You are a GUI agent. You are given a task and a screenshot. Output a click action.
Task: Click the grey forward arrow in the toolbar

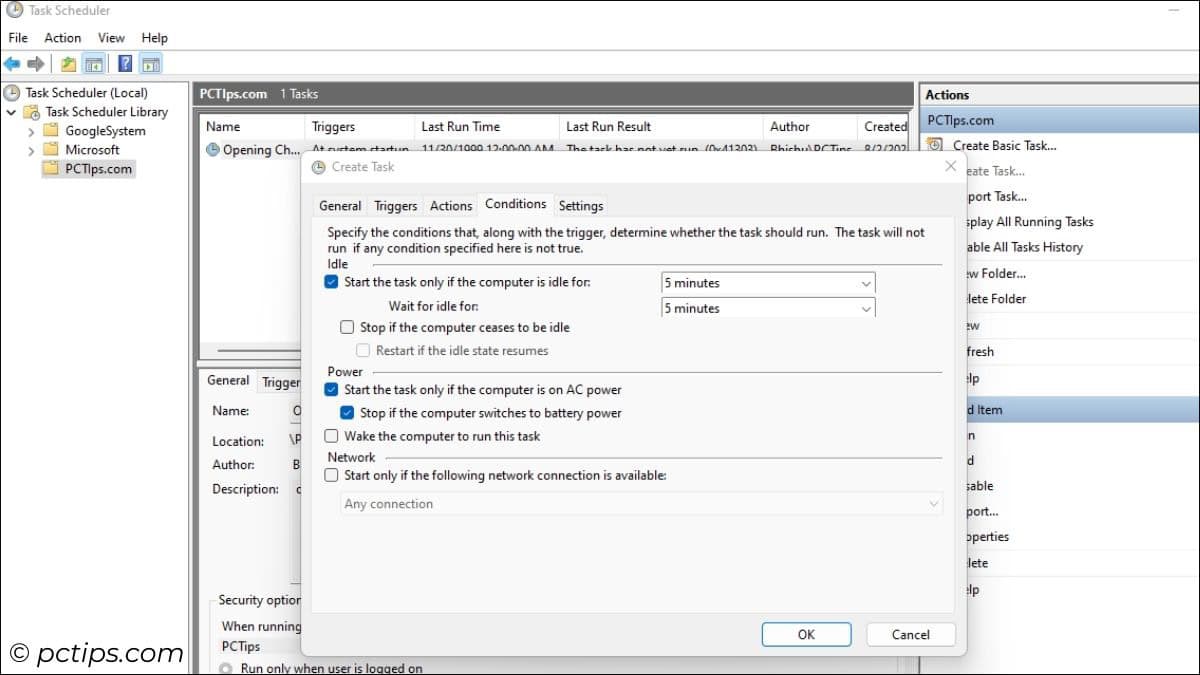pos(36,64)
